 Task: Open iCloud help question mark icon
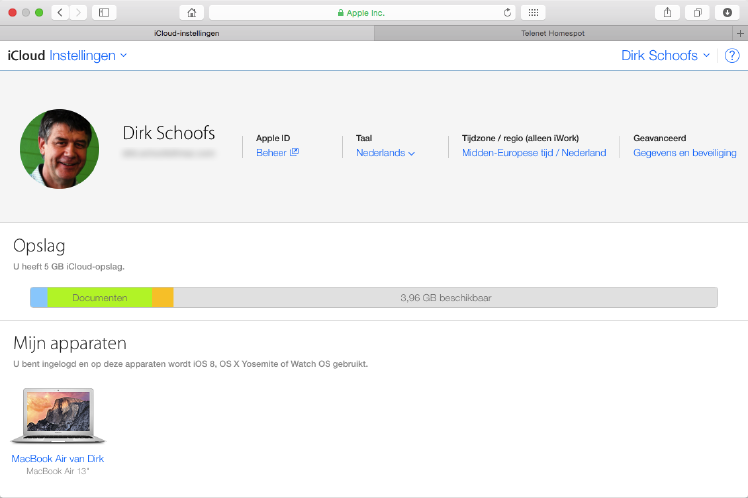[732, 56]
